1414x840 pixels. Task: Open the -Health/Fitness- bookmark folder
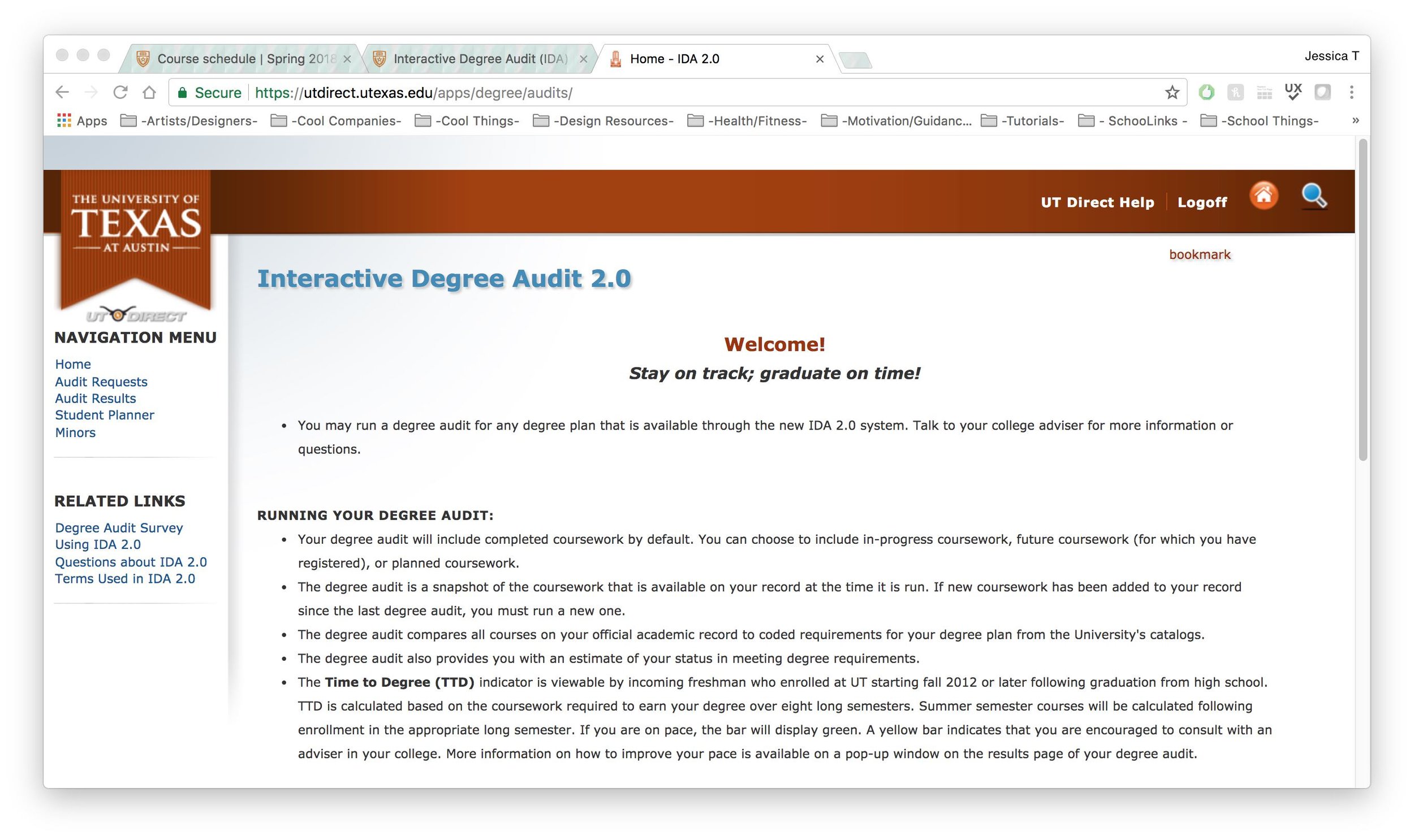click(x=747, y=120)
